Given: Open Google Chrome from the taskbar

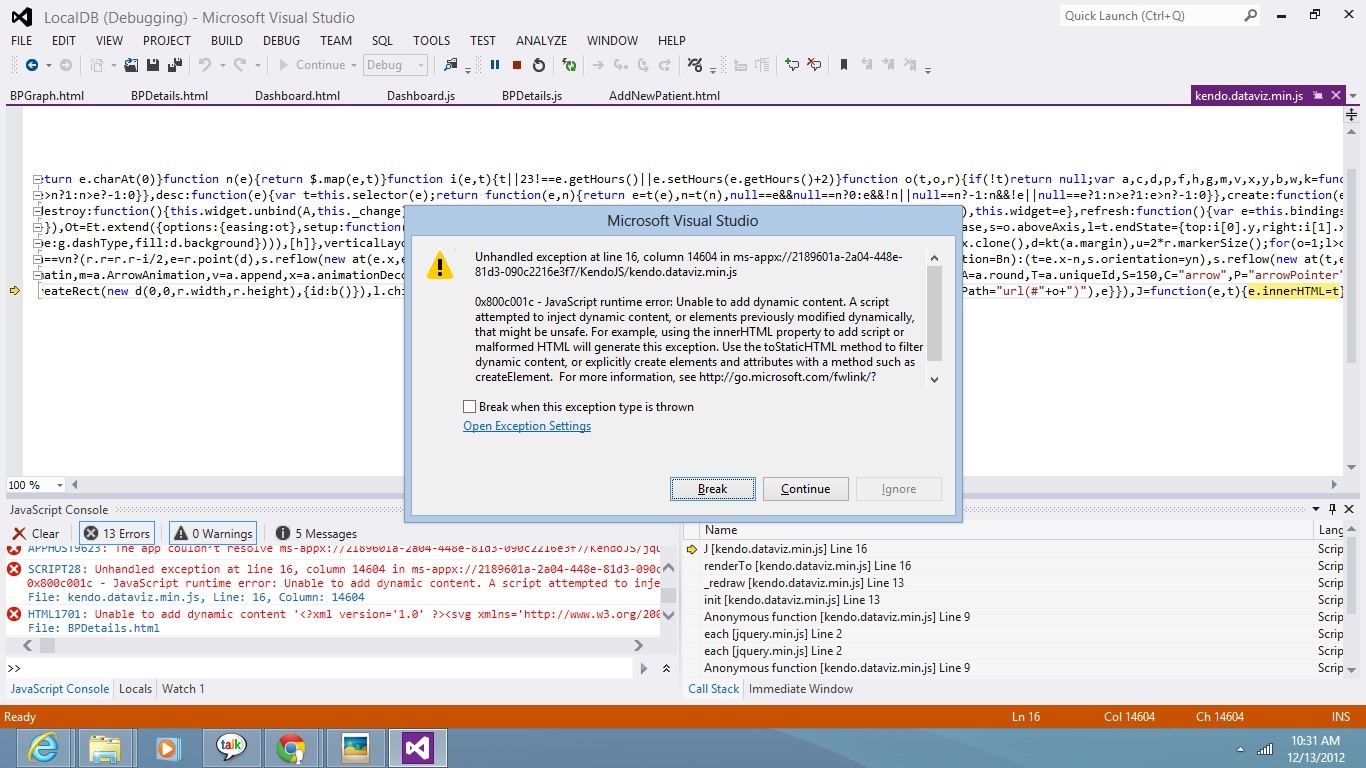Looking at the screenshot, I should pyautogui.click(x=291, y=747).
